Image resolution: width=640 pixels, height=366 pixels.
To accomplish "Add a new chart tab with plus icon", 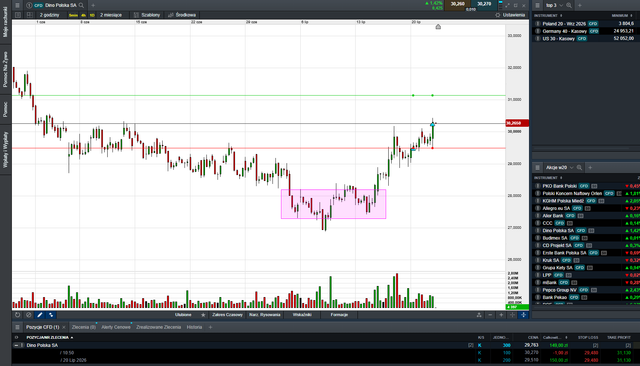I will (x=93, y=5).
